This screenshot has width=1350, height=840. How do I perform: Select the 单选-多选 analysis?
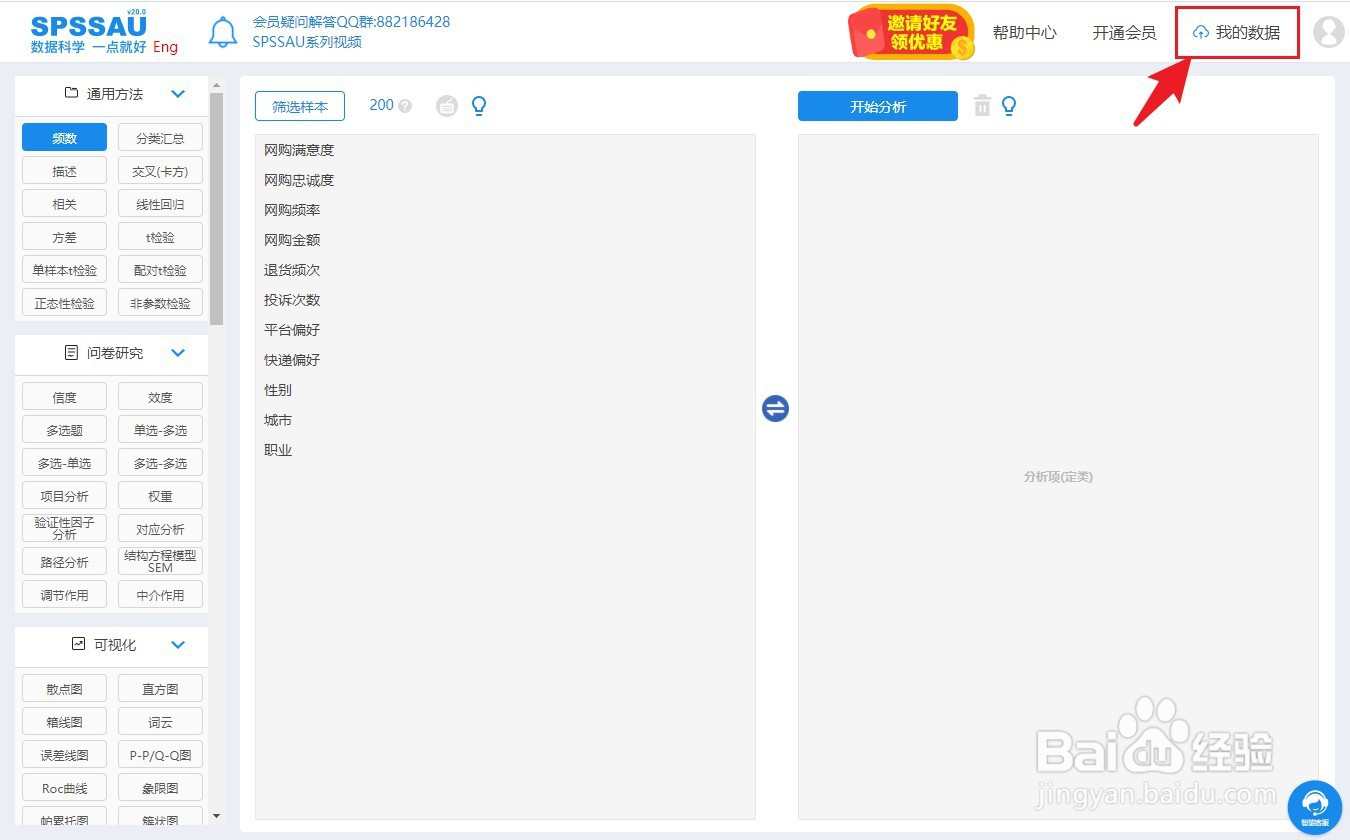coord(160,430)
